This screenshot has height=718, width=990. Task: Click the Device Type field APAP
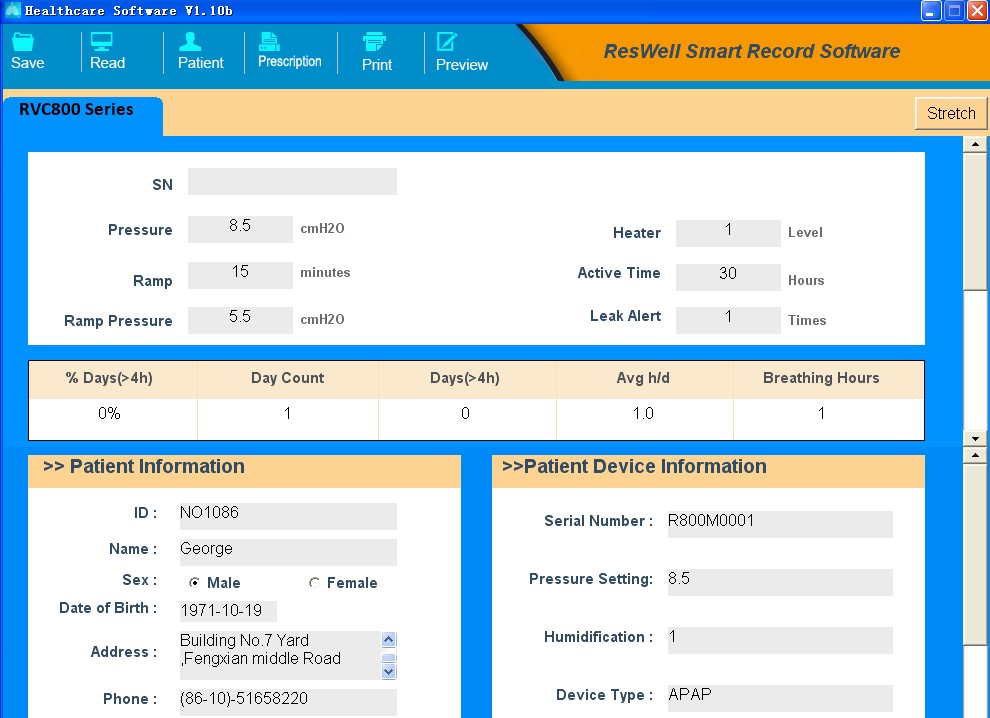[780, 698]
